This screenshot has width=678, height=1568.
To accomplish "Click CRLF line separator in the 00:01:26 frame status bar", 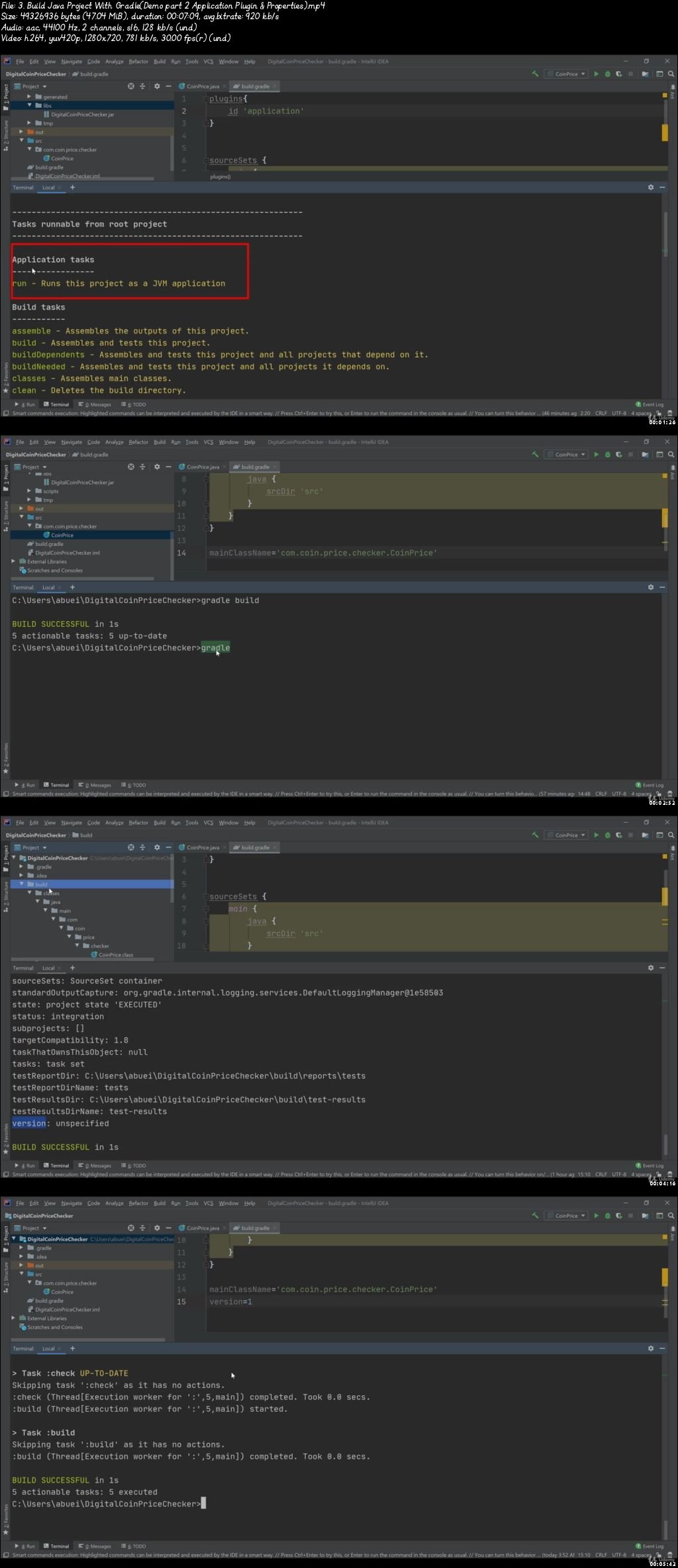I will coord(601,413).
